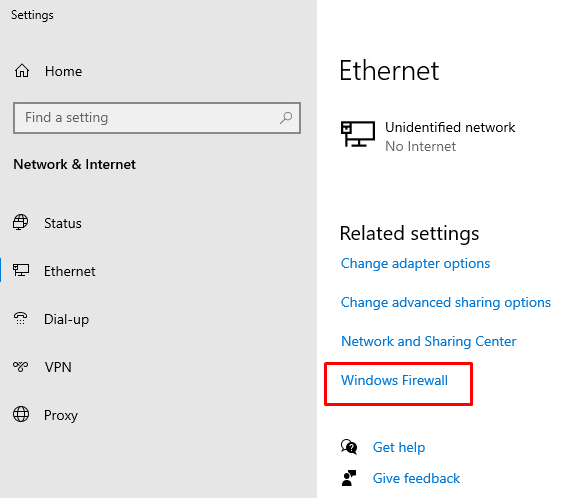Click the Status globe icon
The width and height of the screenshot is (571, 498).
click(20, 222)
